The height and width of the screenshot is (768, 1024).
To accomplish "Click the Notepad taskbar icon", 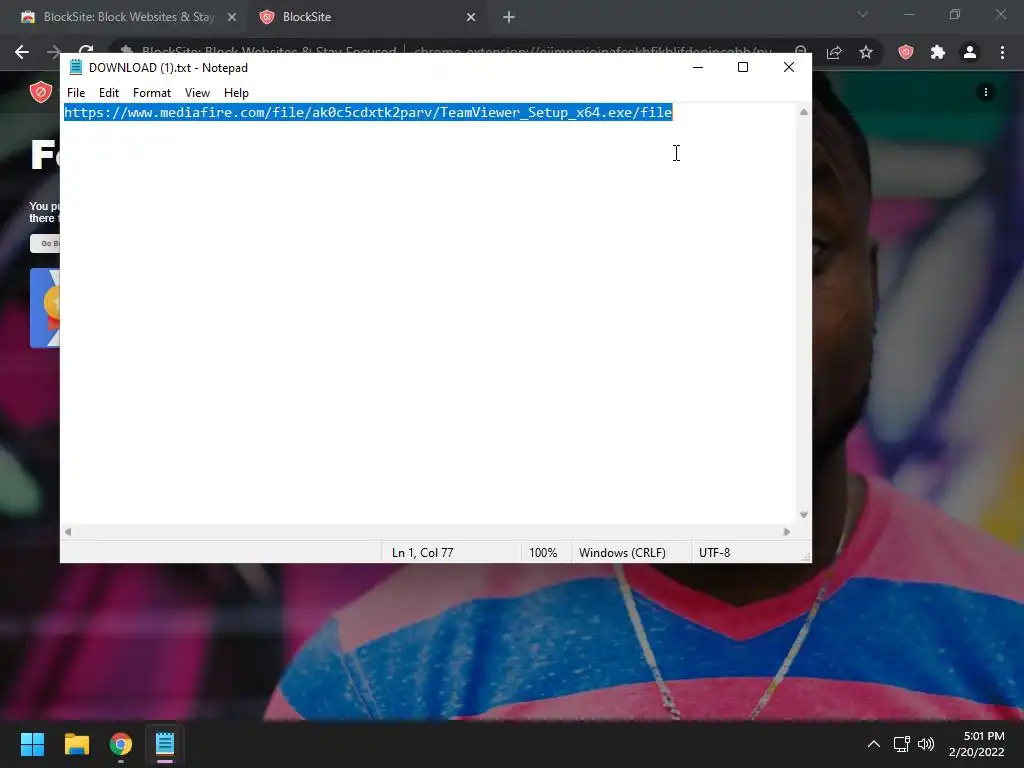I will [x=165, y=744].
